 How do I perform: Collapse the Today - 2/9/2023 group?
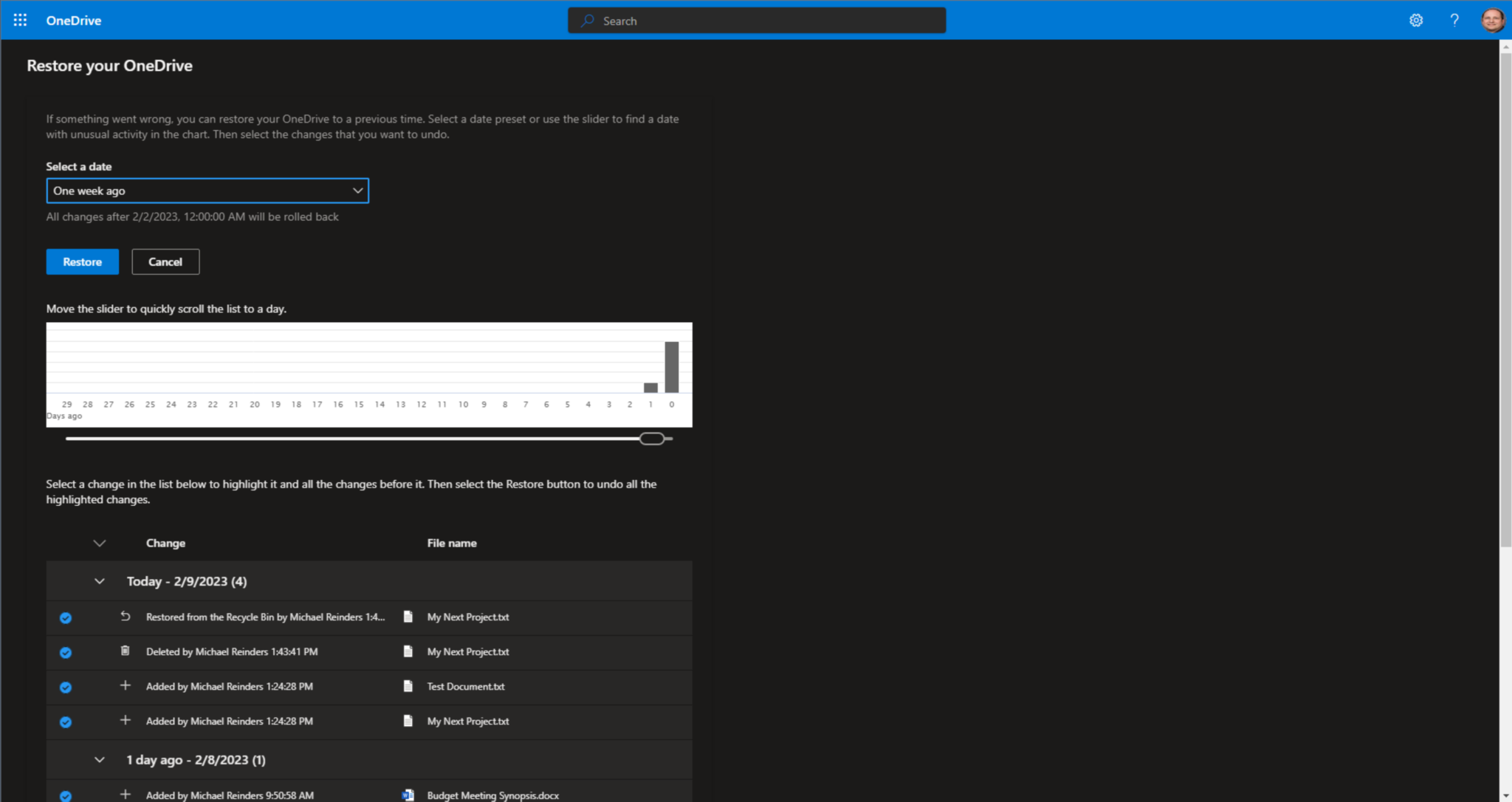pos(100,581)
